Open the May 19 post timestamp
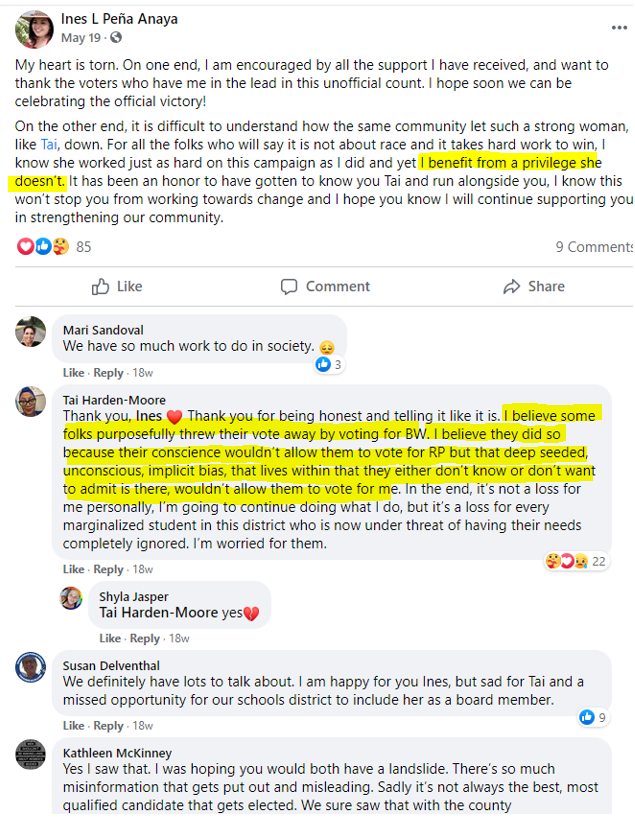635x820 pixels. tap(81, 38)
